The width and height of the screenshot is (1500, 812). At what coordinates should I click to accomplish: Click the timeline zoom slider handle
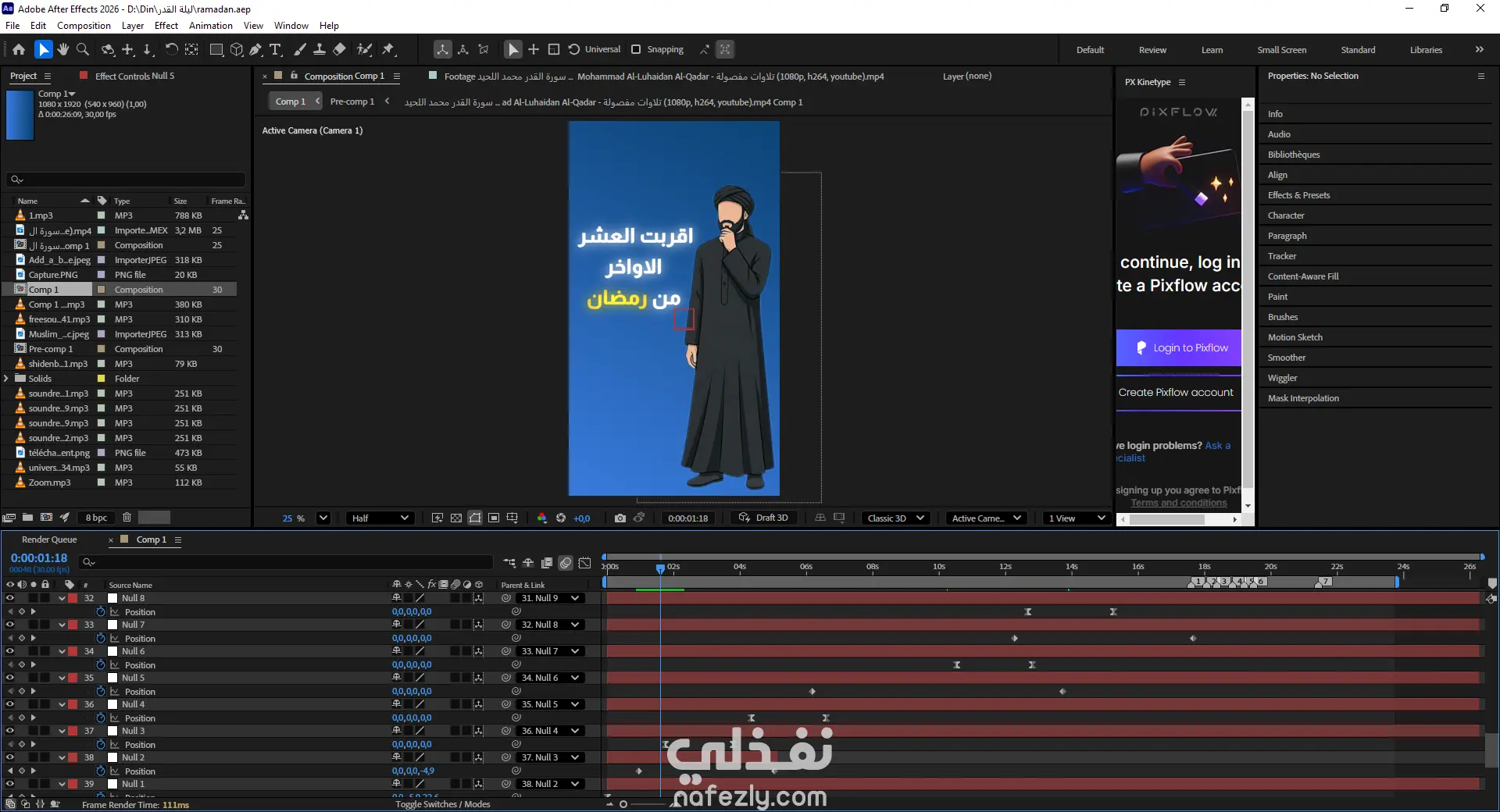click(623, 803)
